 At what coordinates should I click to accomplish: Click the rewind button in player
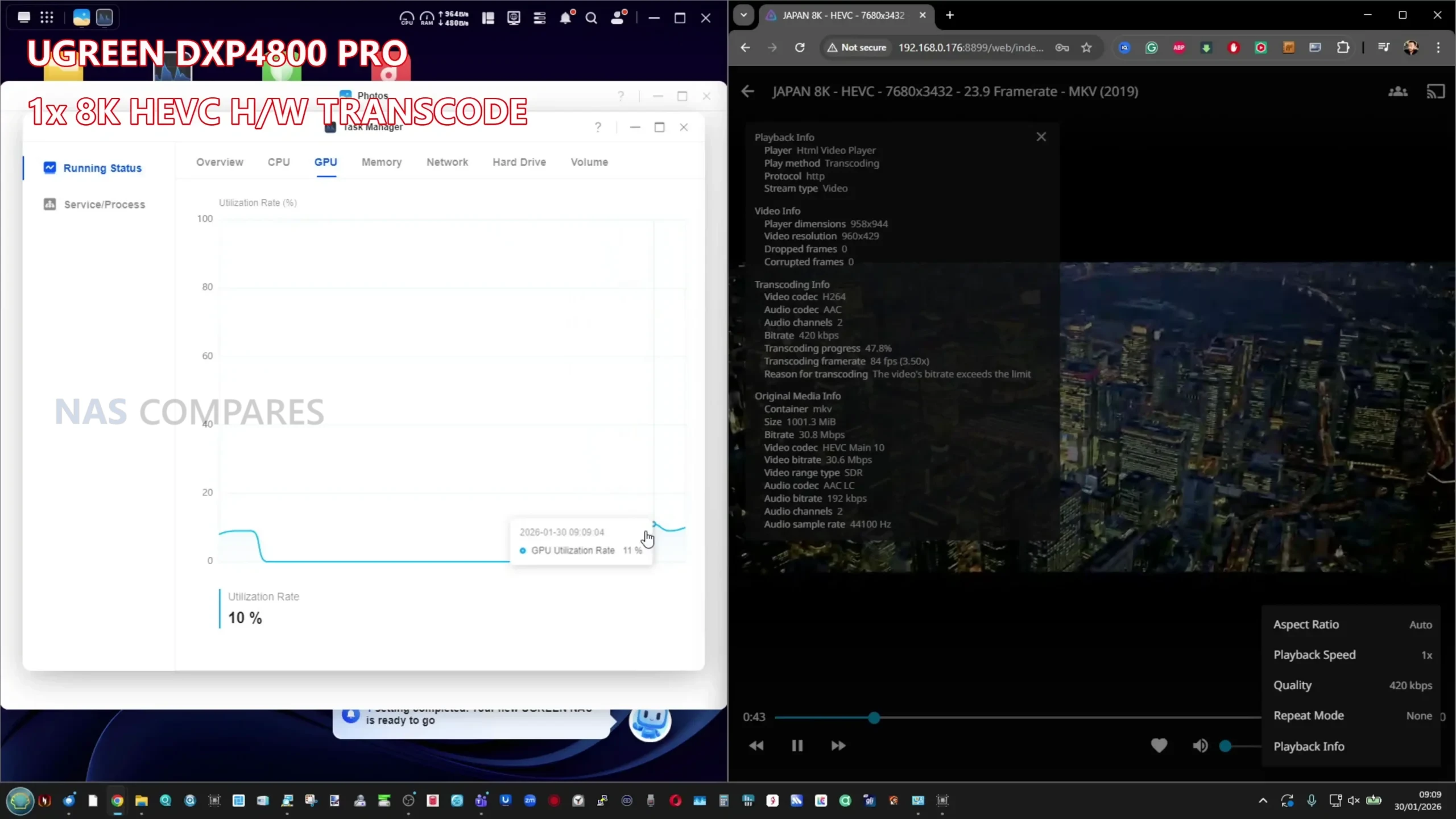756,746
